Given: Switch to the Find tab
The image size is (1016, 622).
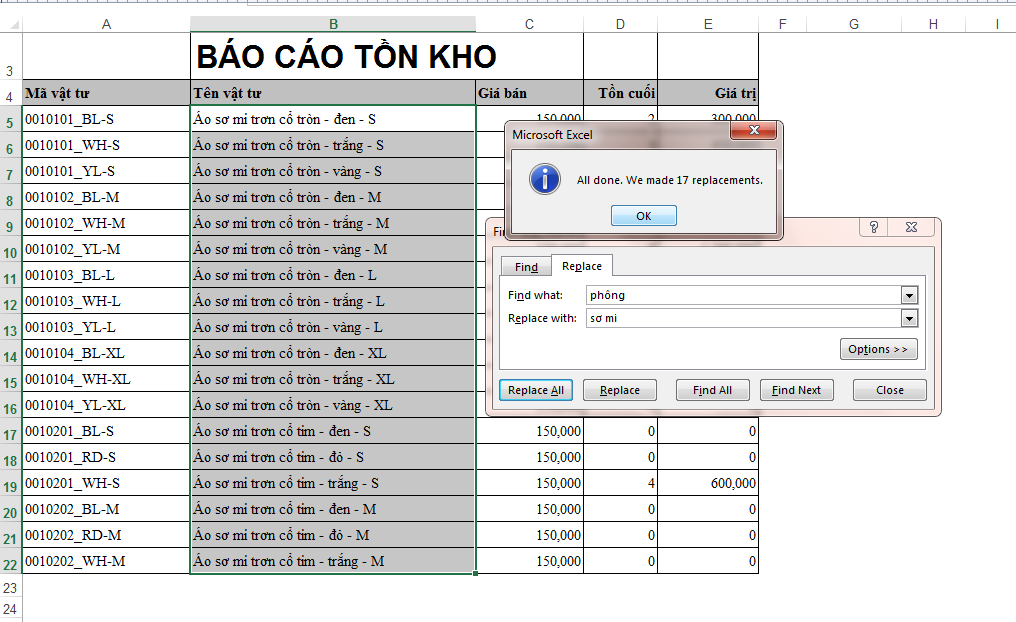Looking at the screenshot, I should pos(526,266).
